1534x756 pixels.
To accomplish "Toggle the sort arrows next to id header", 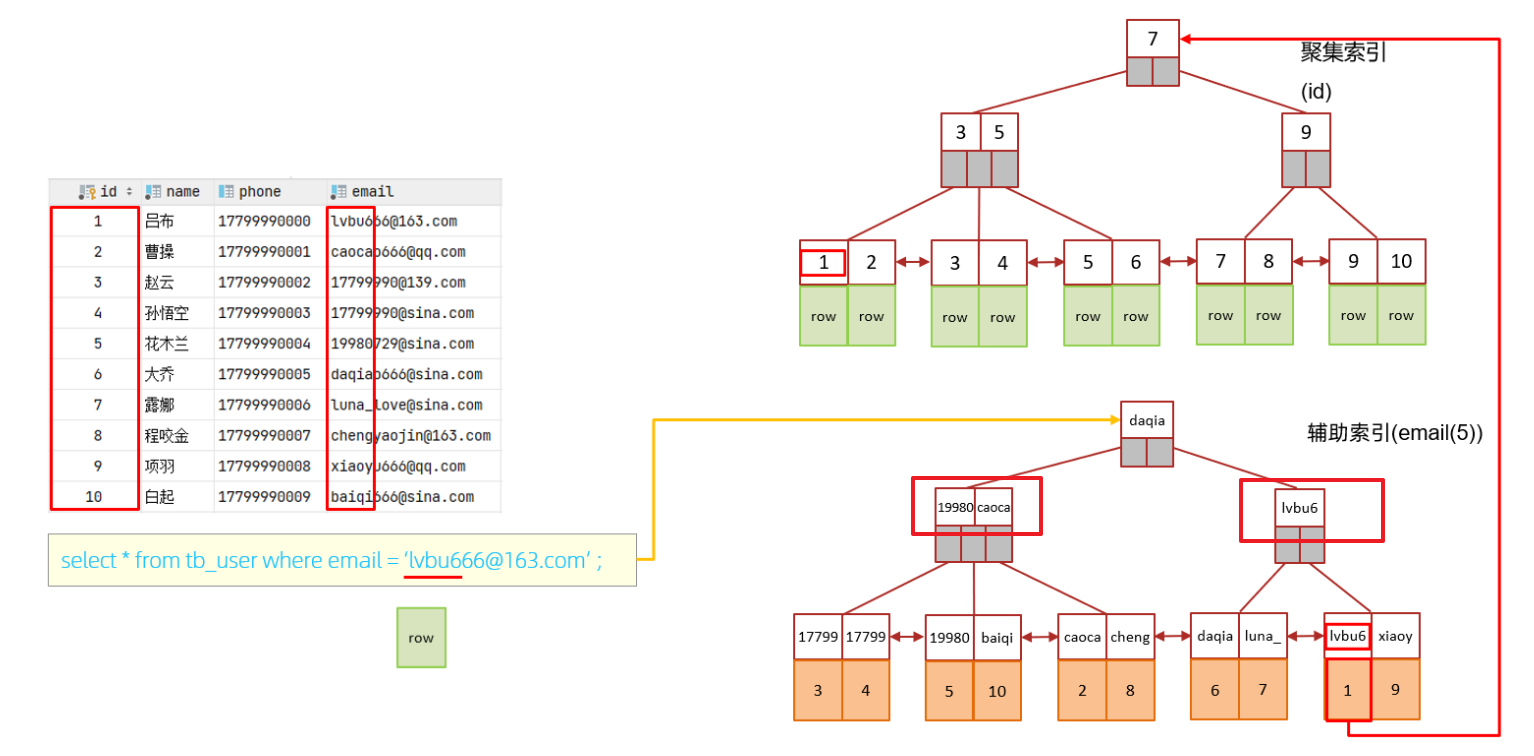I will tap(129, 192).
